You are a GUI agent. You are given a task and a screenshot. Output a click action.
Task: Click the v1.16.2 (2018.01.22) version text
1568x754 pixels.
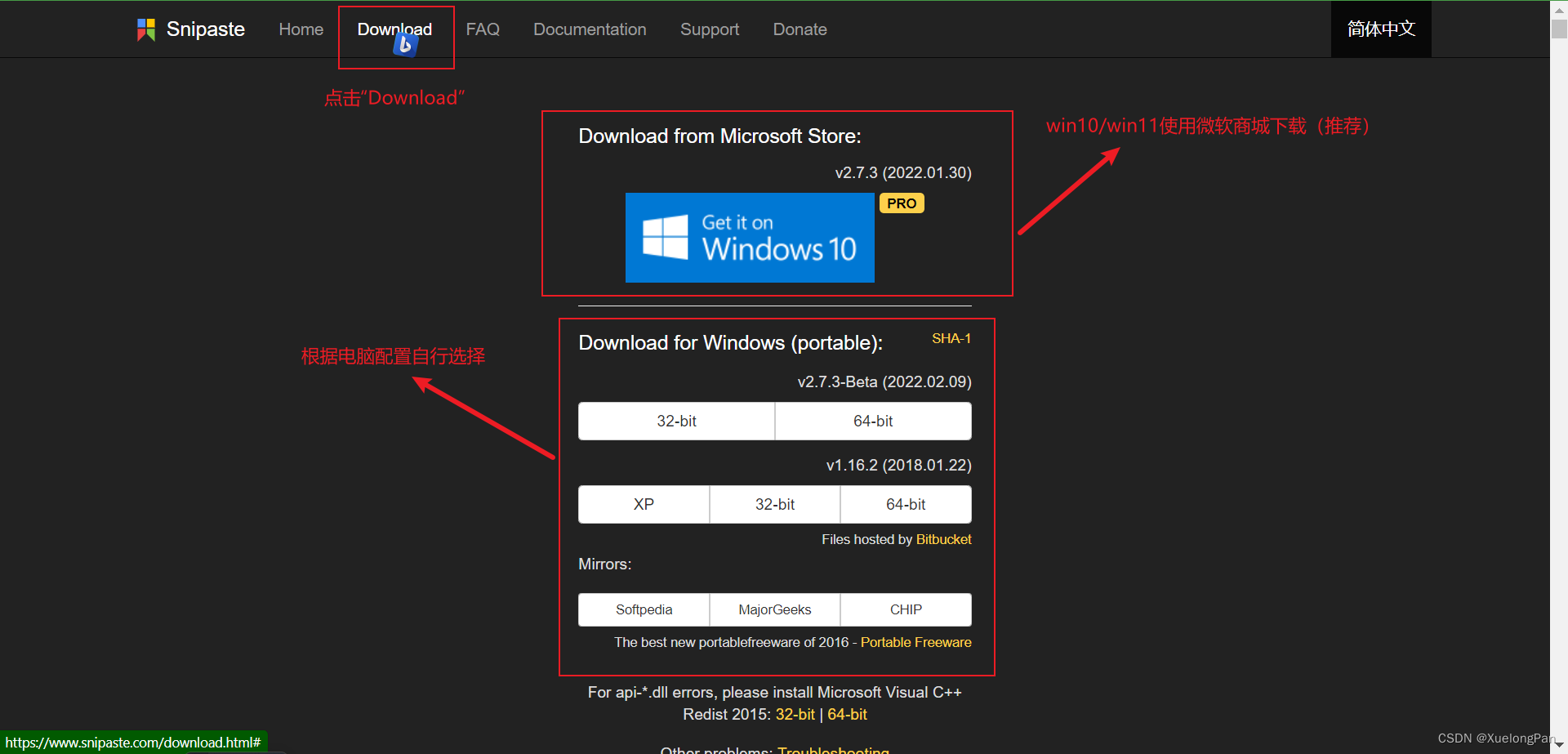click(898, 465)
